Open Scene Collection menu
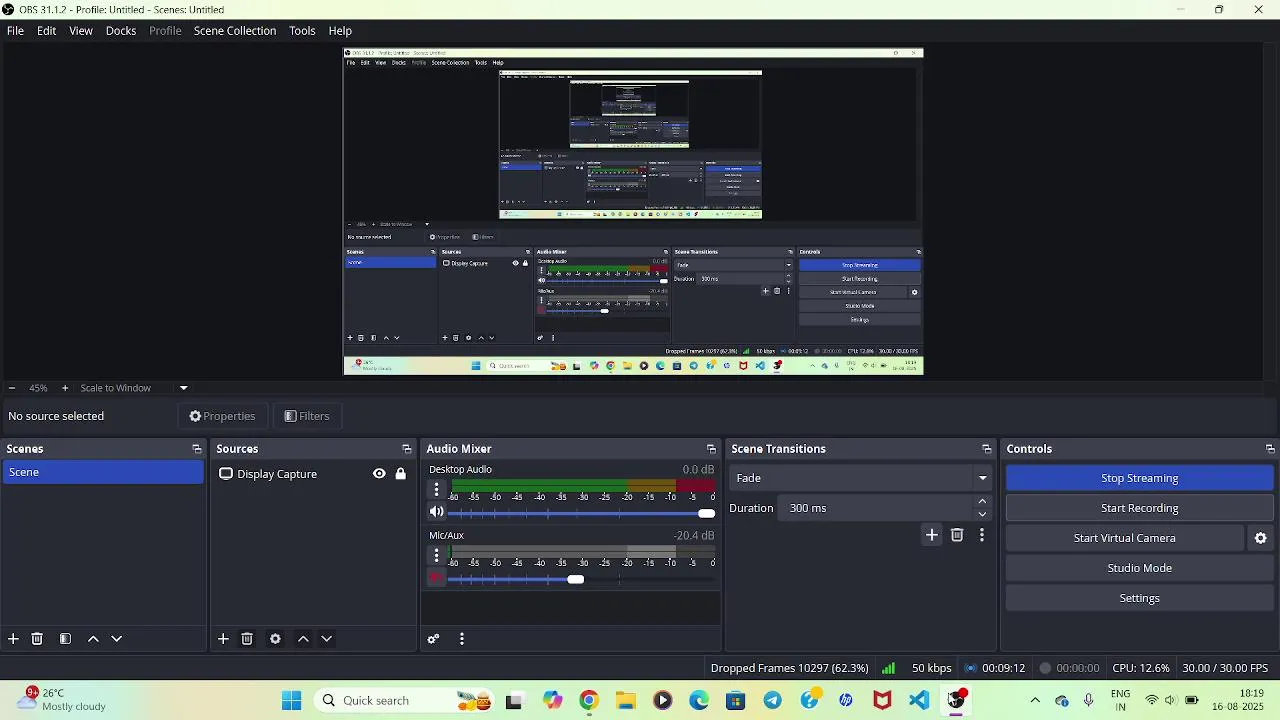 coord(235,31)
